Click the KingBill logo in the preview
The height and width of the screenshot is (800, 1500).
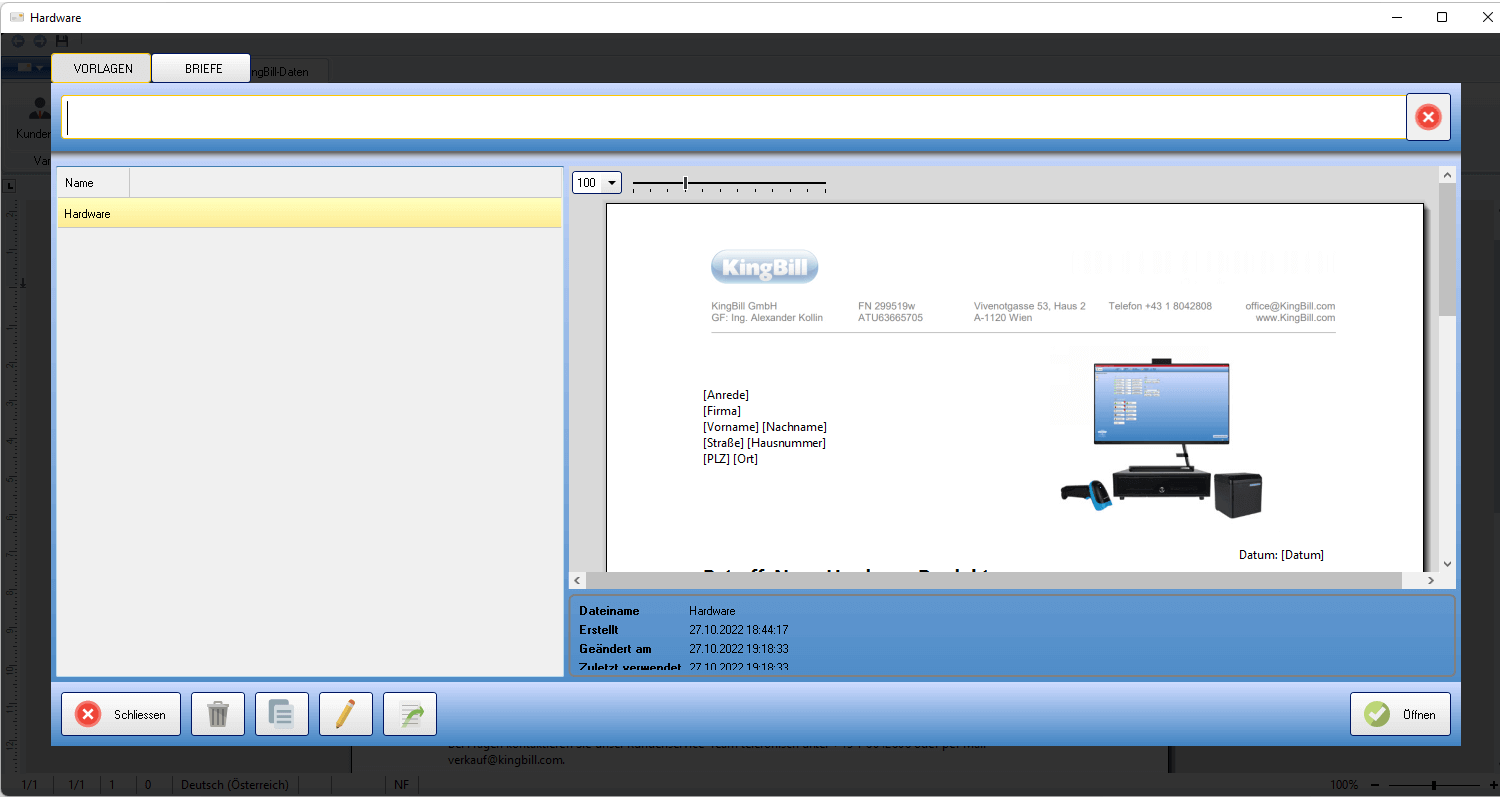[x=765, y=267]
